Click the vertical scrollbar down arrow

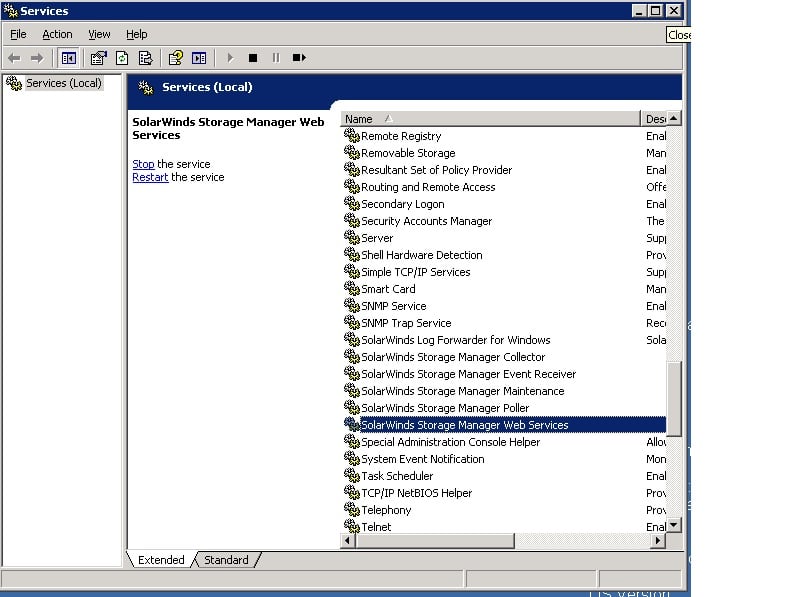[x=674, y=525]
